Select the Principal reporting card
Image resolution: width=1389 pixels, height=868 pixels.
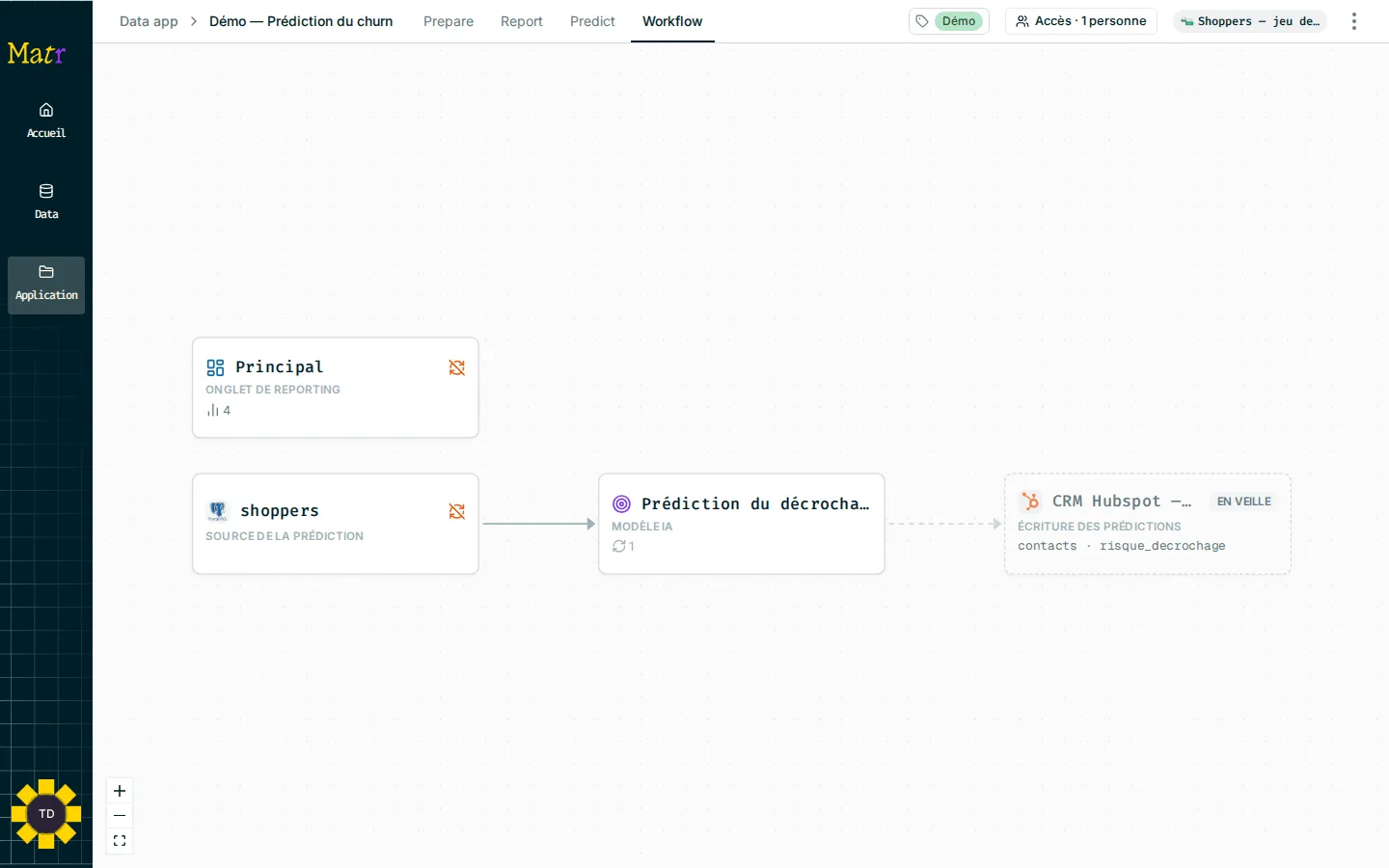point(336,388)
